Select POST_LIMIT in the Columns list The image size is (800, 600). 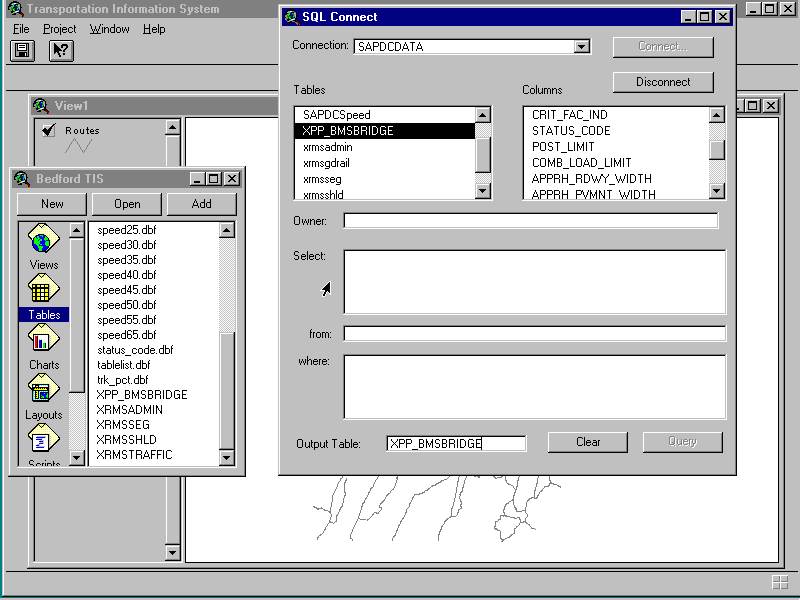tap(563, 147)
